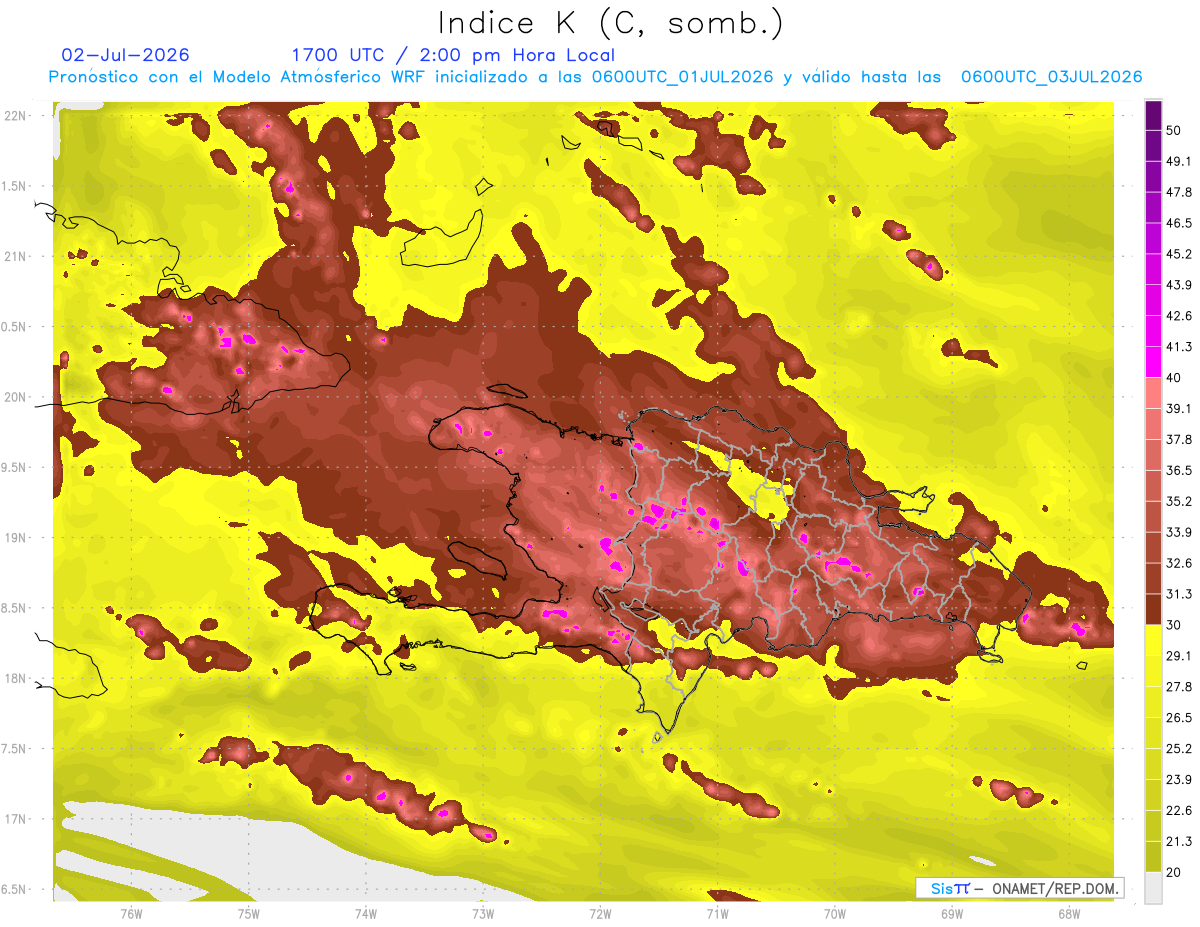The height and width of the screenshot is (927, 1200).
Task: Click the '43.9' colorbar value
Action: tap(1179, 285)
